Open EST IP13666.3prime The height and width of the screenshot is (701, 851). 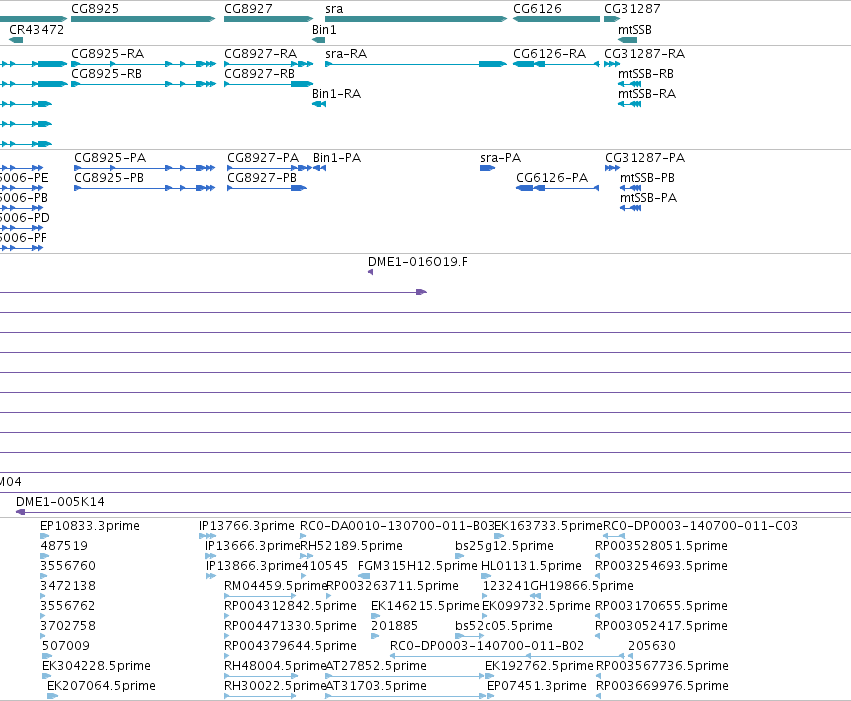coord(253,546)
